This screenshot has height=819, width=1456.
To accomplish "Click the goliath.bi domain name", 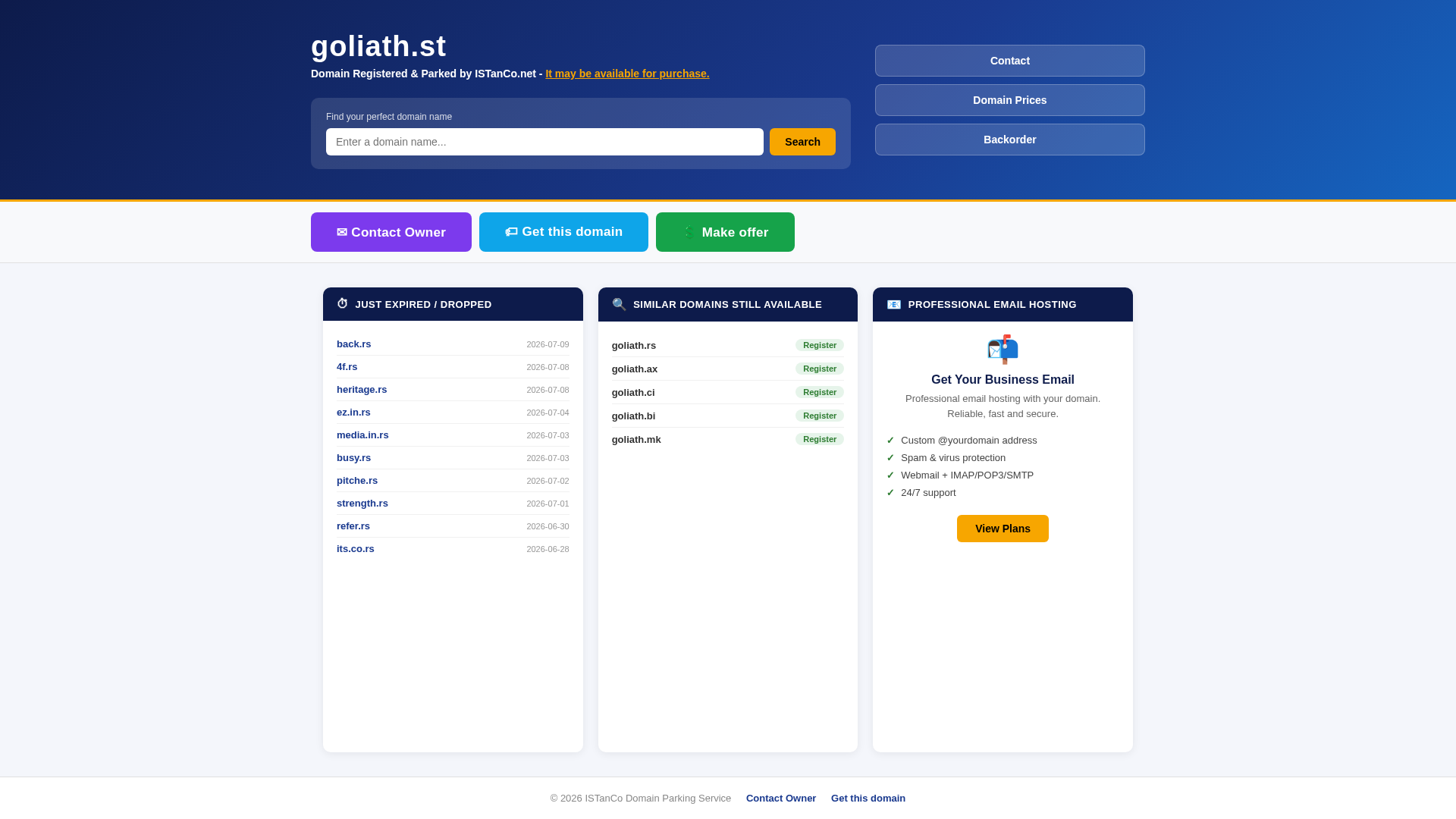I will pyautogui.click(x=634, y=416).
